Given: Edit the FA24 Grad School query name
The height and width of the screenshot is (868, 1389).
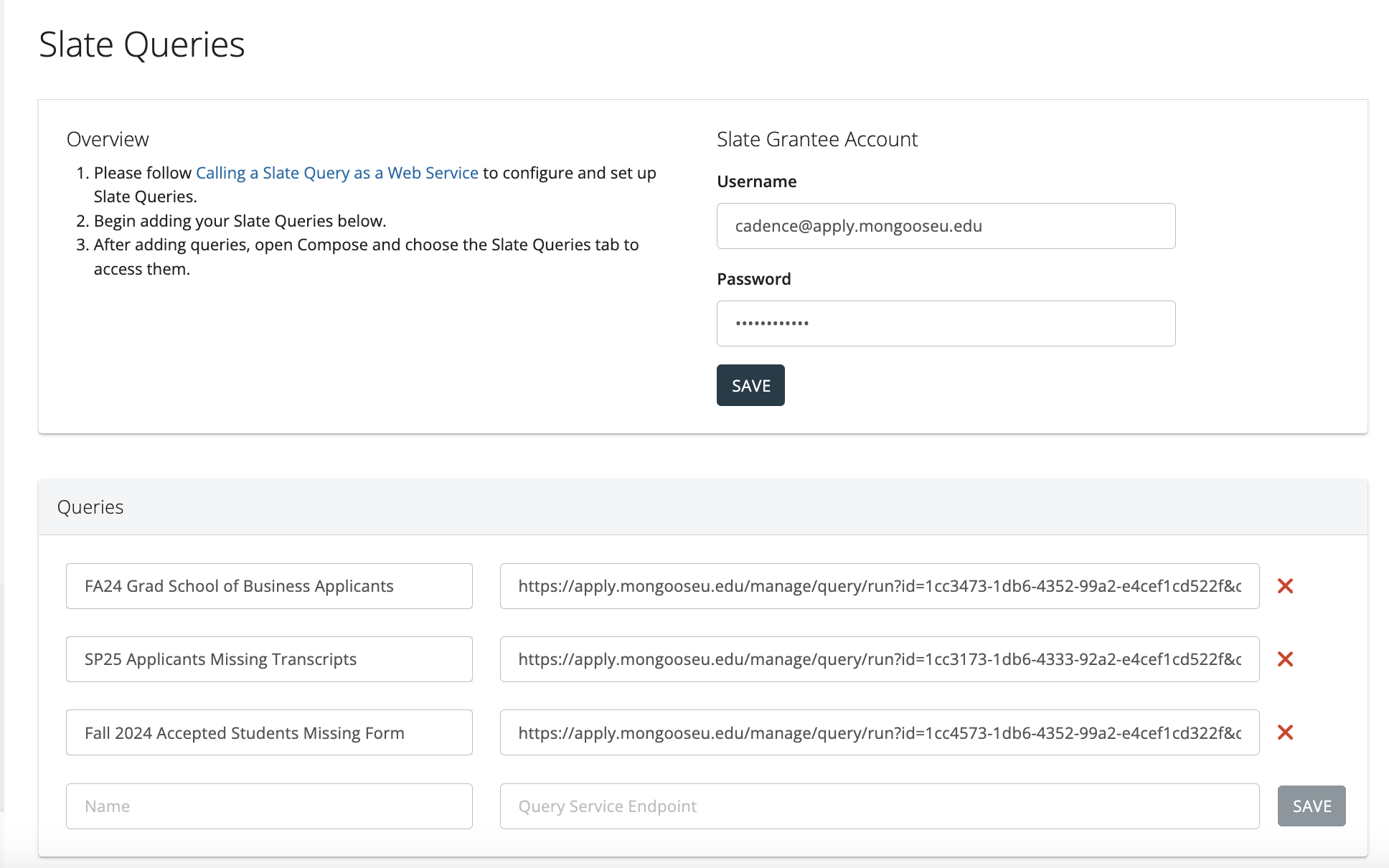Looking at the screenshot, I should tap(269, 586).
